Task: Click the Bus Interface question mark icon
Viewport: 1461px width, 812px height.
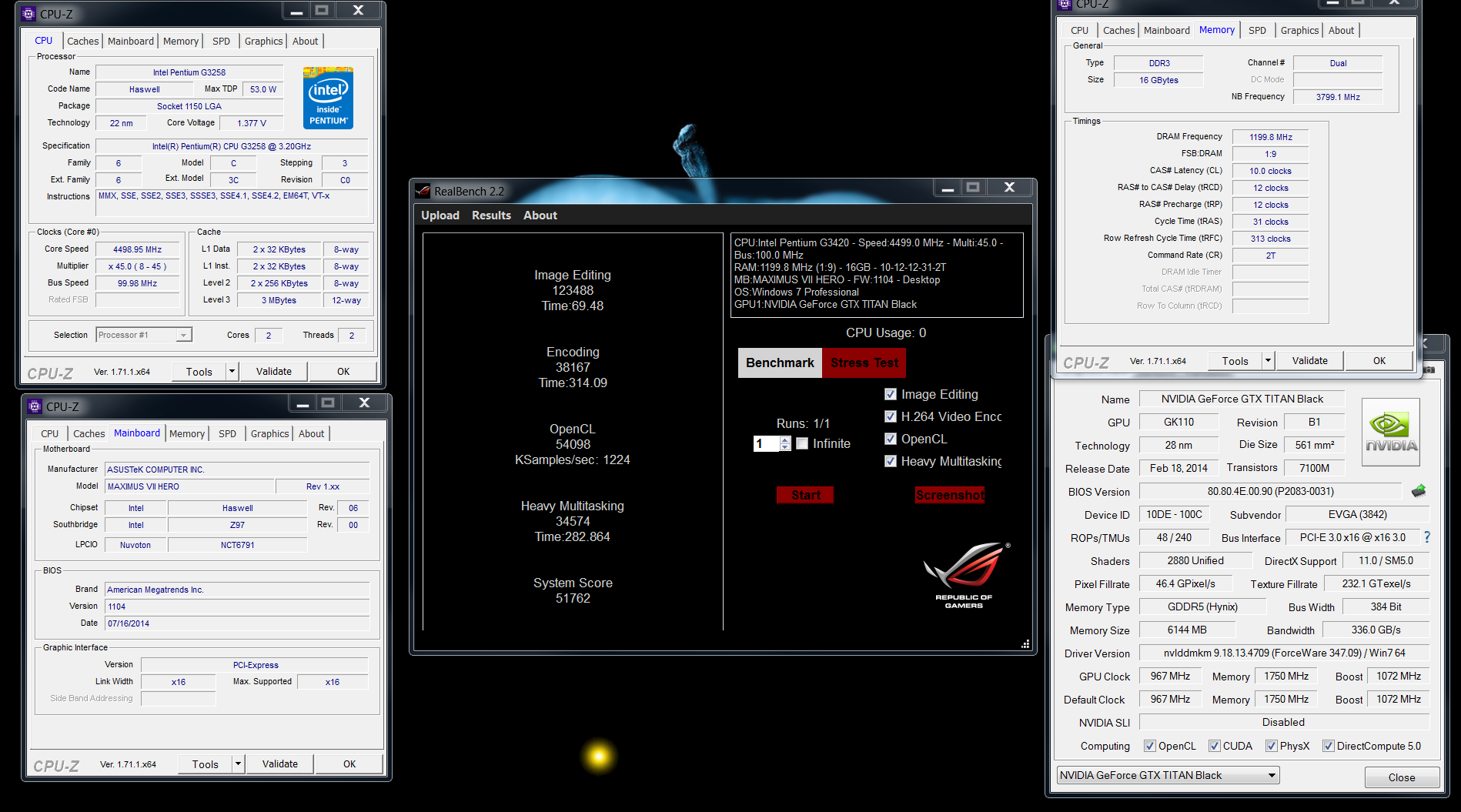Action: pyautogui.click(x=1427, y=537)
